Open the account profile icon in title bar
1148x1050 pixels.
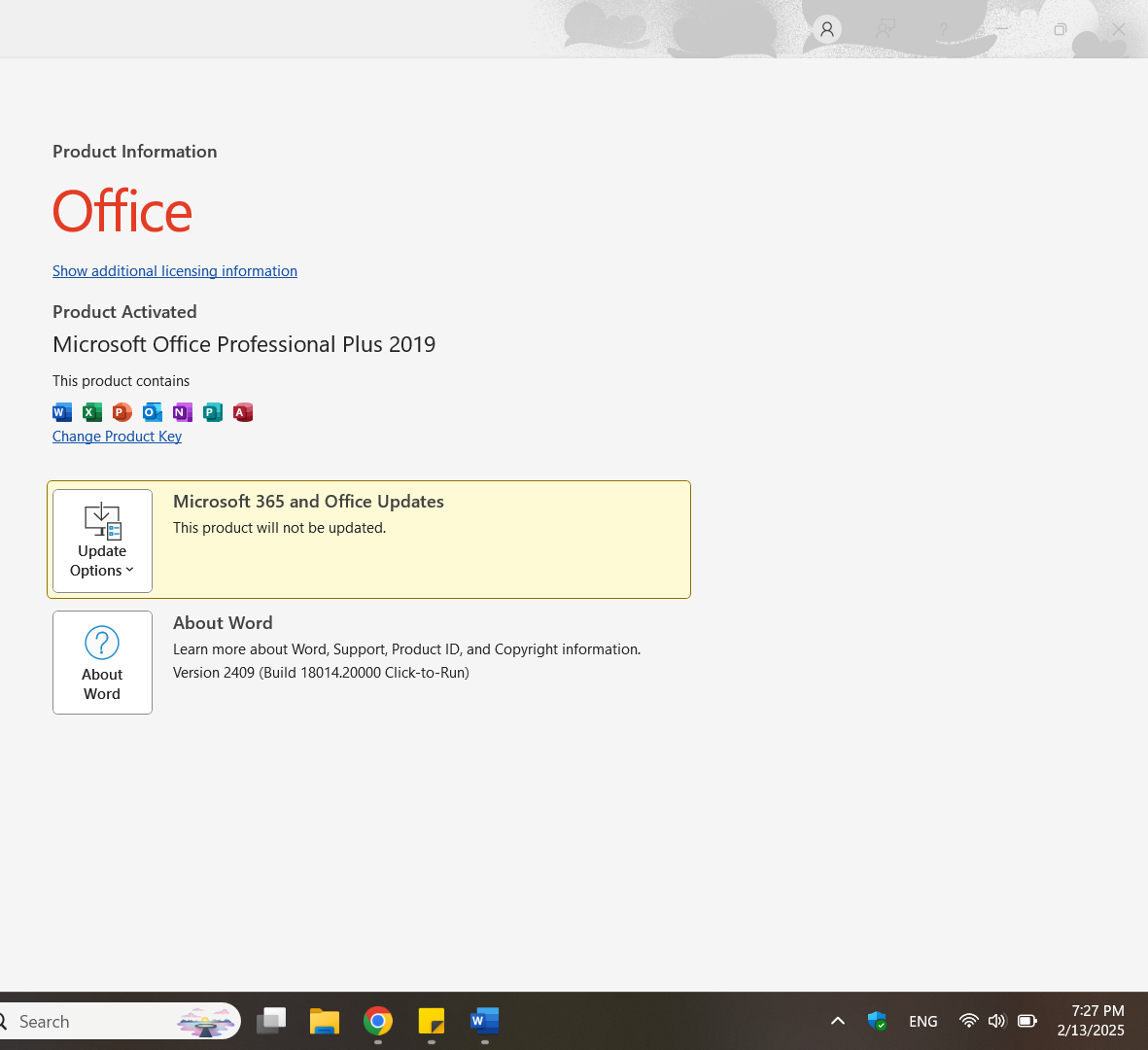pyautogui.click(x=826, y=29)
